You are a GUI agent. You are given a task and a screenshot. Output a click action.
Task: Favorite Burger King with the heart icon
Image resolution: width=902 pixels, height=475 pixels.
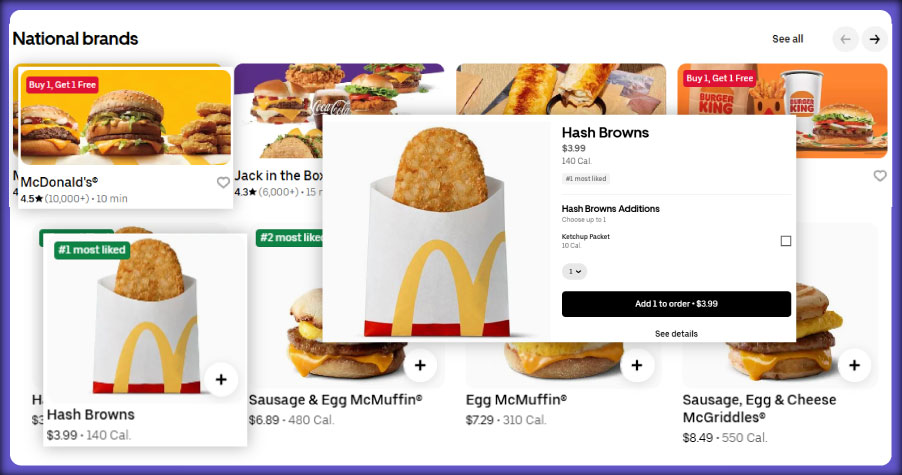point(880,176)
